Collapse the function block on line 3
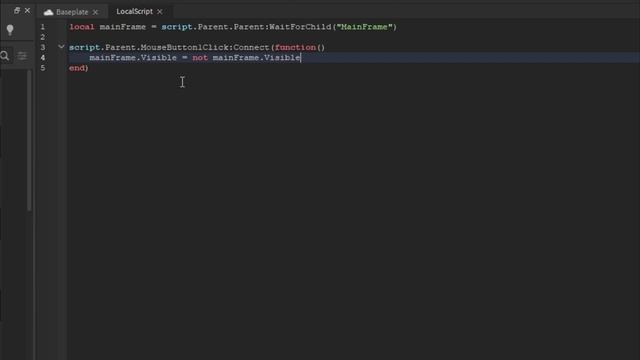 tap(61, 47)
